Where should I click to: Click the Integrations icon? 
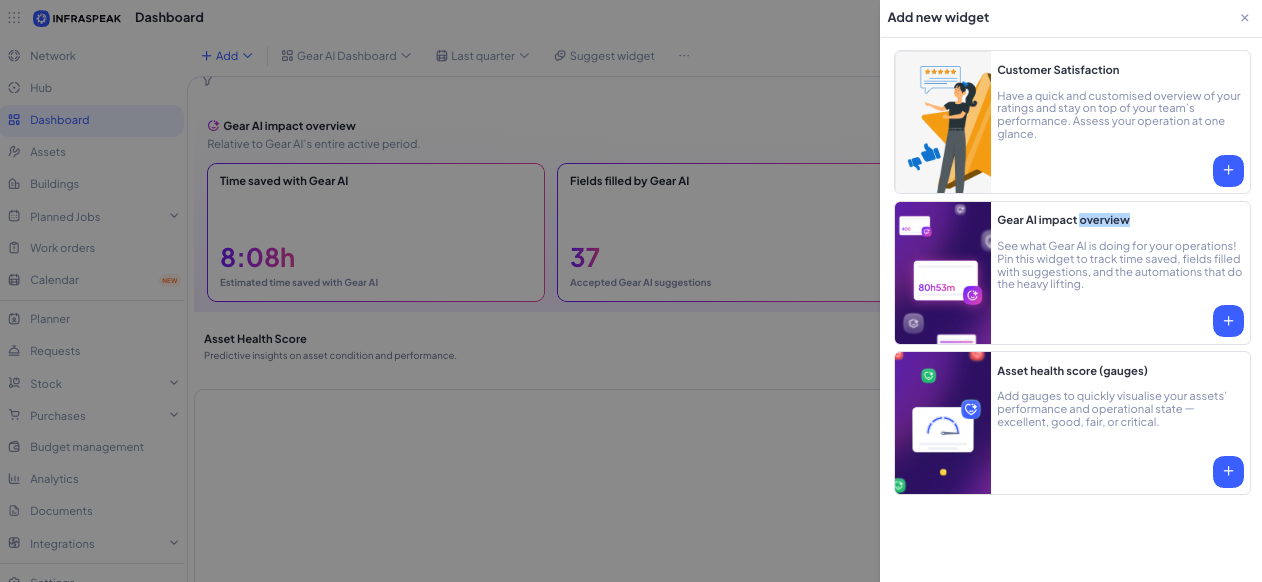click(14, 543)
